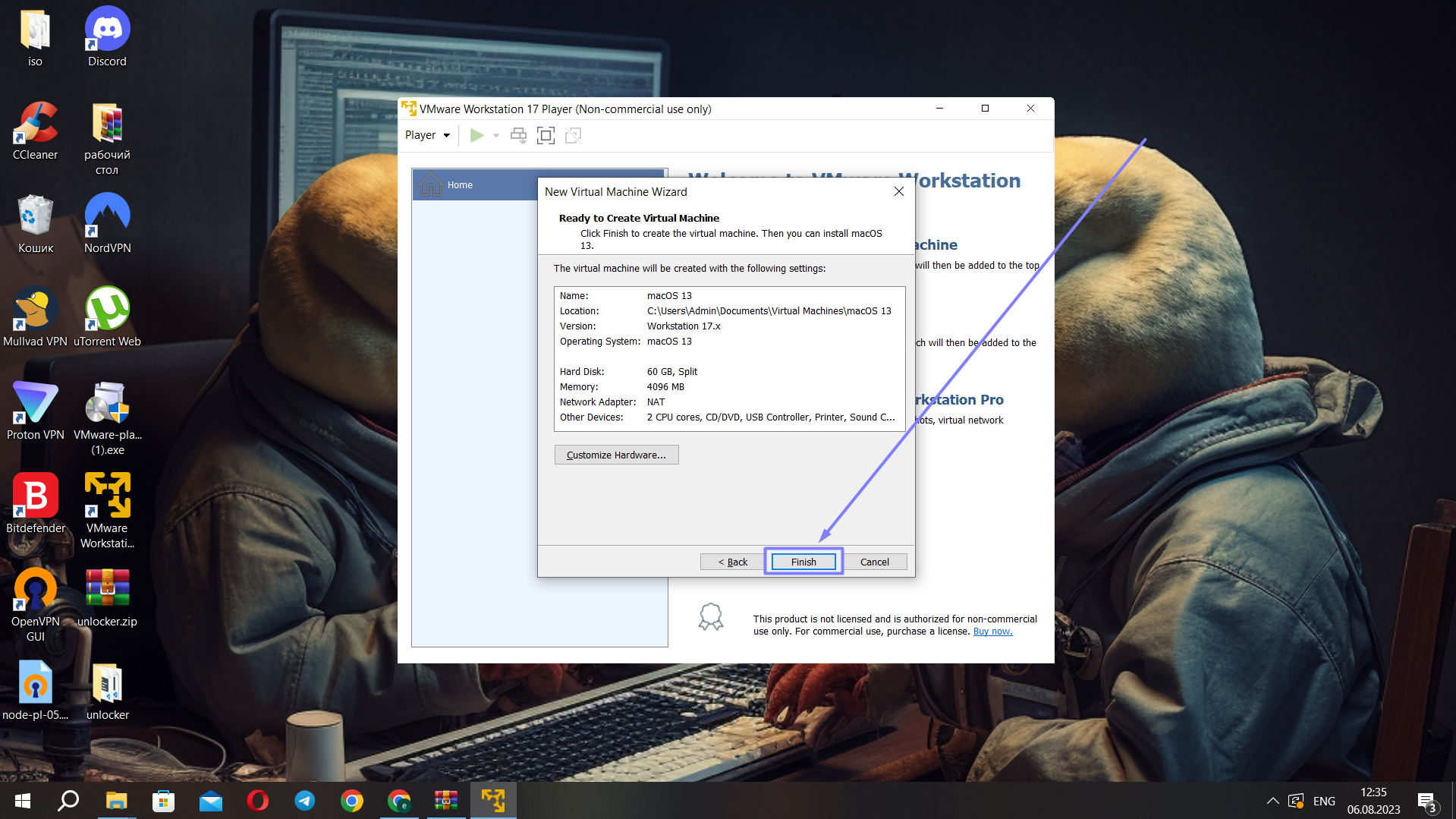Click Send Ctrl+Alt+Del toolbar icon
Image resolution: width=1456 pixels, height=819 pixels.
click(x=518, y=135)
